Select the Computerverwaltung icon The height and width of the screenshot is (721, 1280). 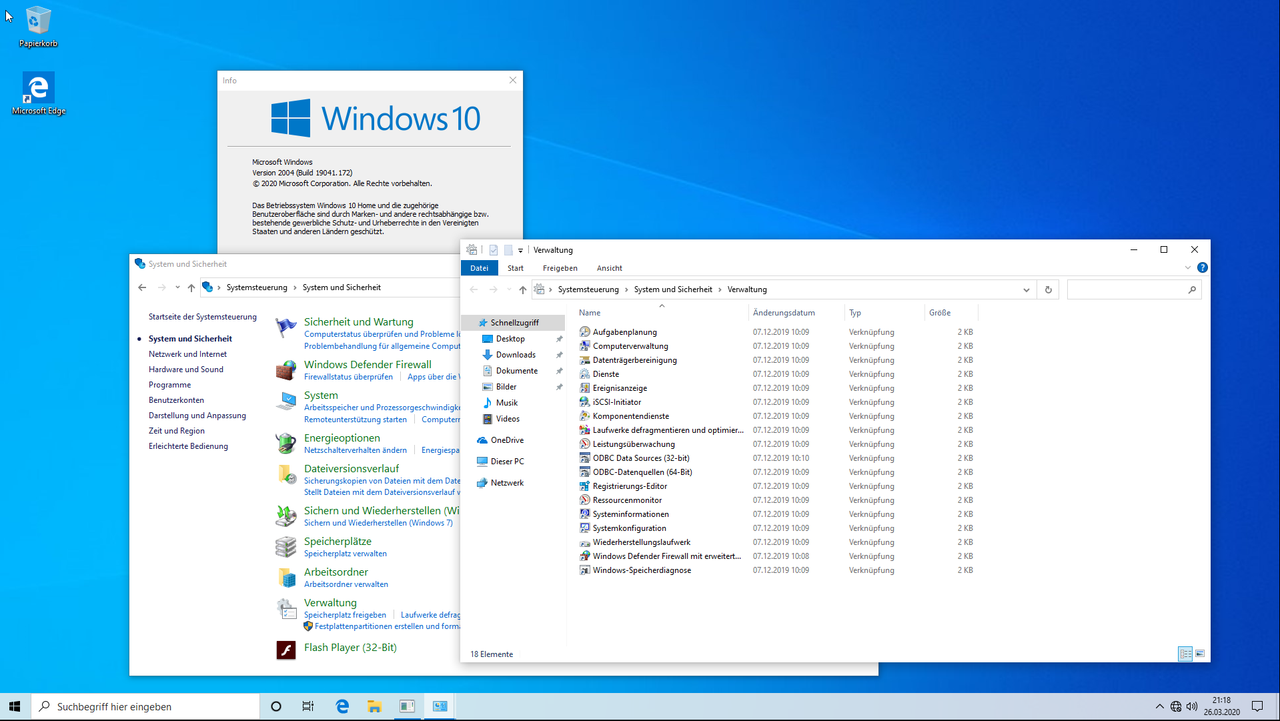tap(585, 346)
